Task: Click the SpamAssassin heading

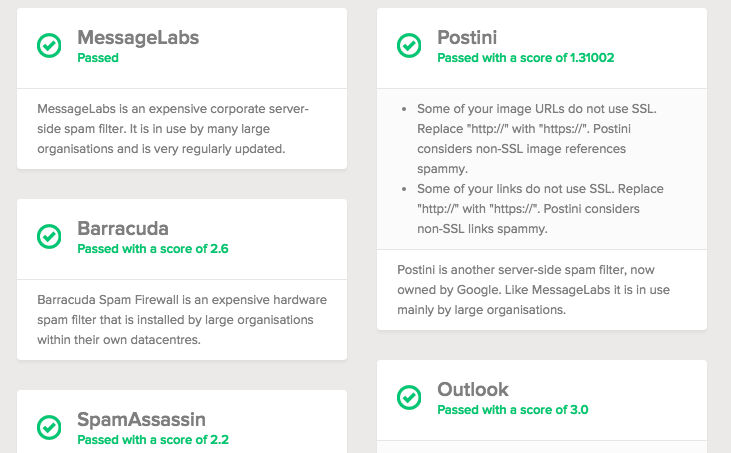Action: point(141,419)
